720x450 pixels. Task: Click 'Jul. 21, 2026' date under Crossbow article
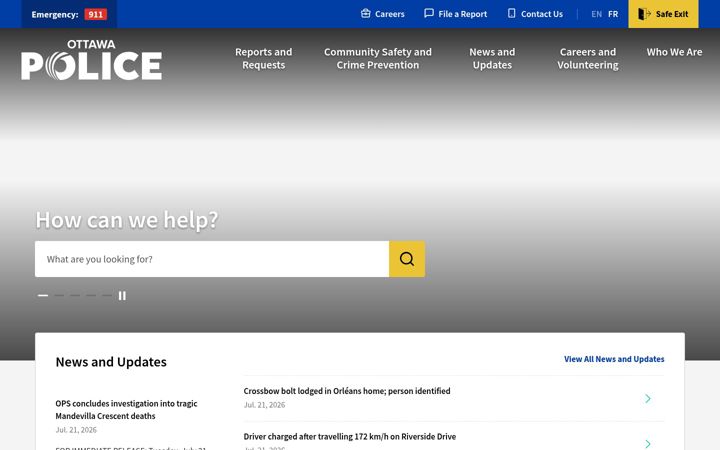(264, 405)
